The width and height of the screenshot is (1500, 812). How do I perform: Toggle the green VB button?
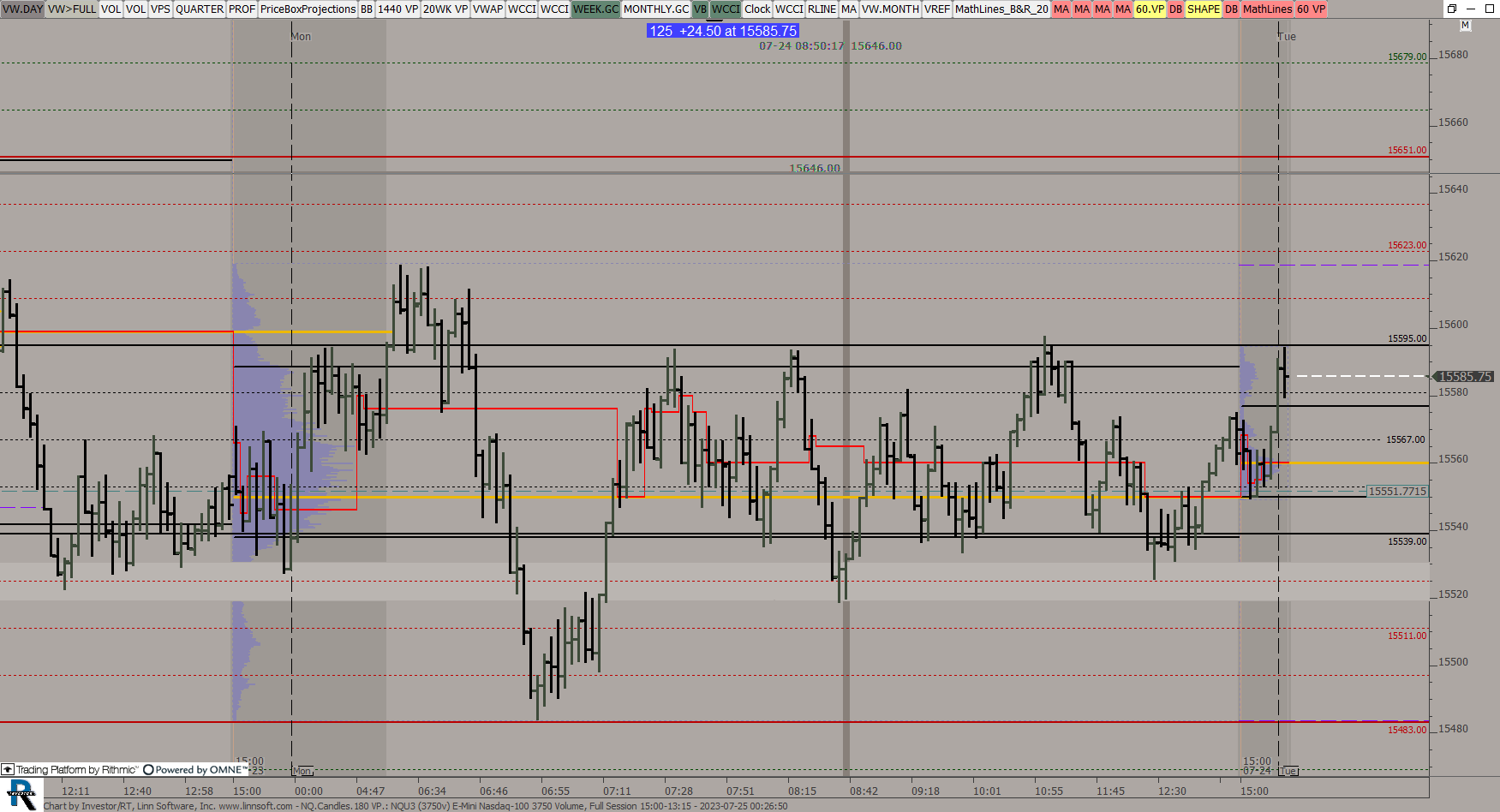pos(700,9)
